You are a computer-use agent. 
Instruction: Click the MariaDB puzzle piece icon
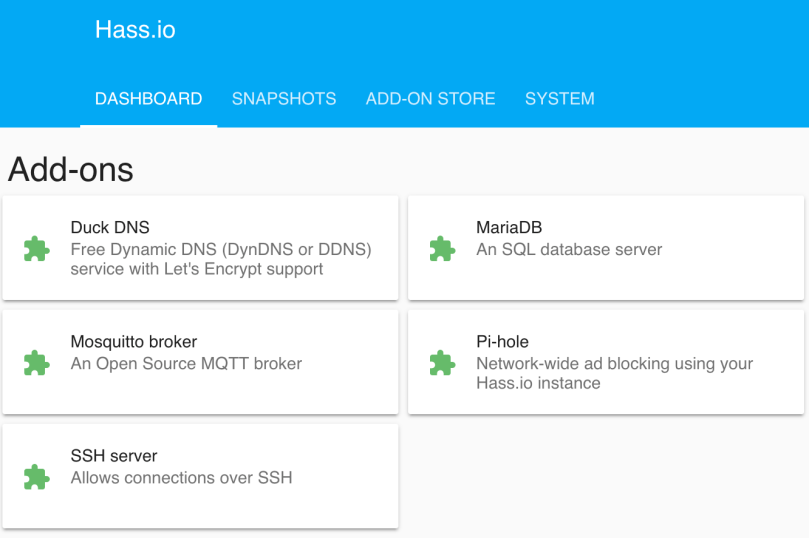click(442, 249)
